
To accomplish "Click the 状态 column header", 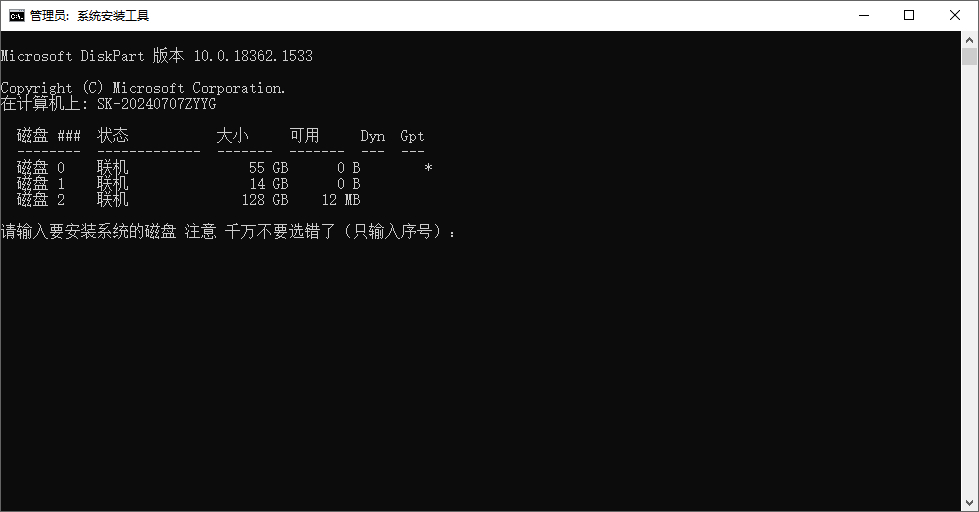I will click(x=113, y=135).
